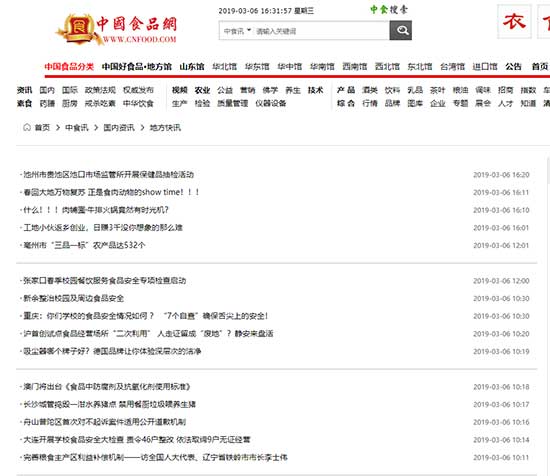
Task: Open the article about 三品一标 农产品达532个
Action: 84,245
